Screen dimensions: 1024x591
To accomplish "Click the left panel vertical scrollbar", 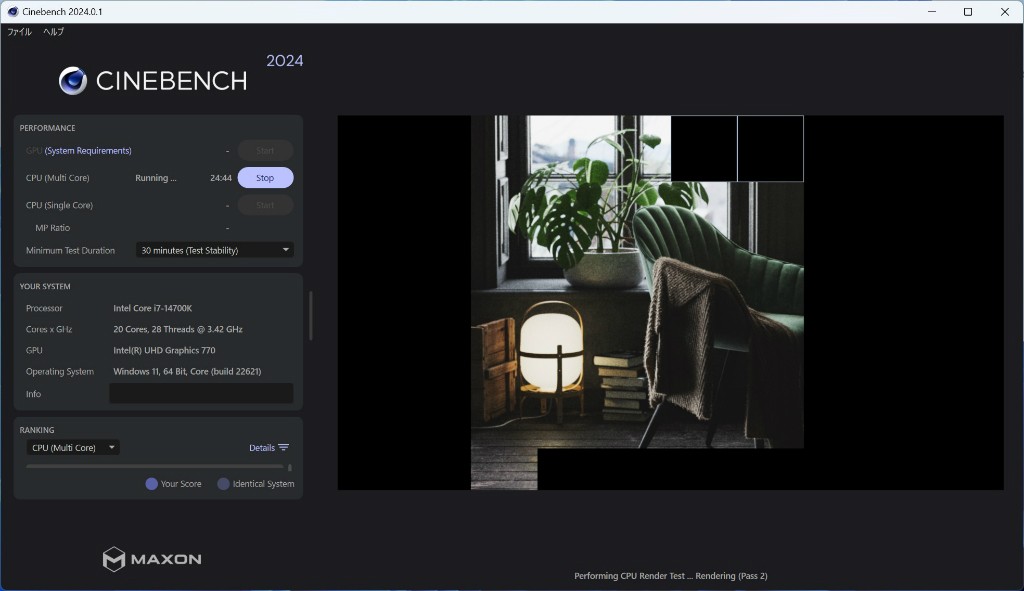I will pyautogui.click(x=309, y=315).
